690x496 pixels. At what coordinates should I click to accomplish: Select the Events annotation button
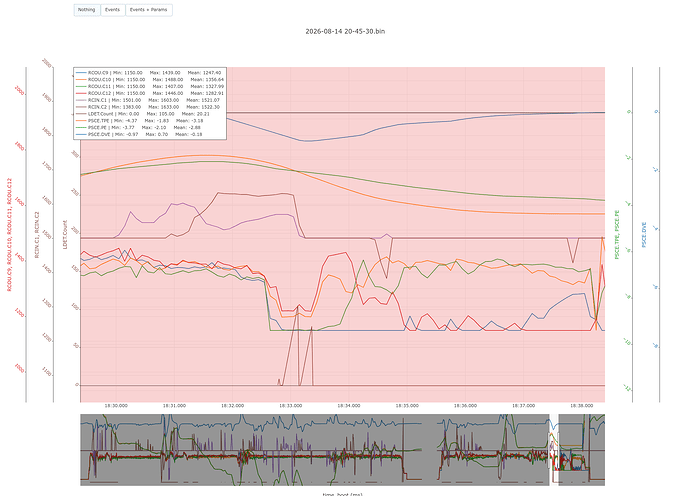[x=113, y=10]
